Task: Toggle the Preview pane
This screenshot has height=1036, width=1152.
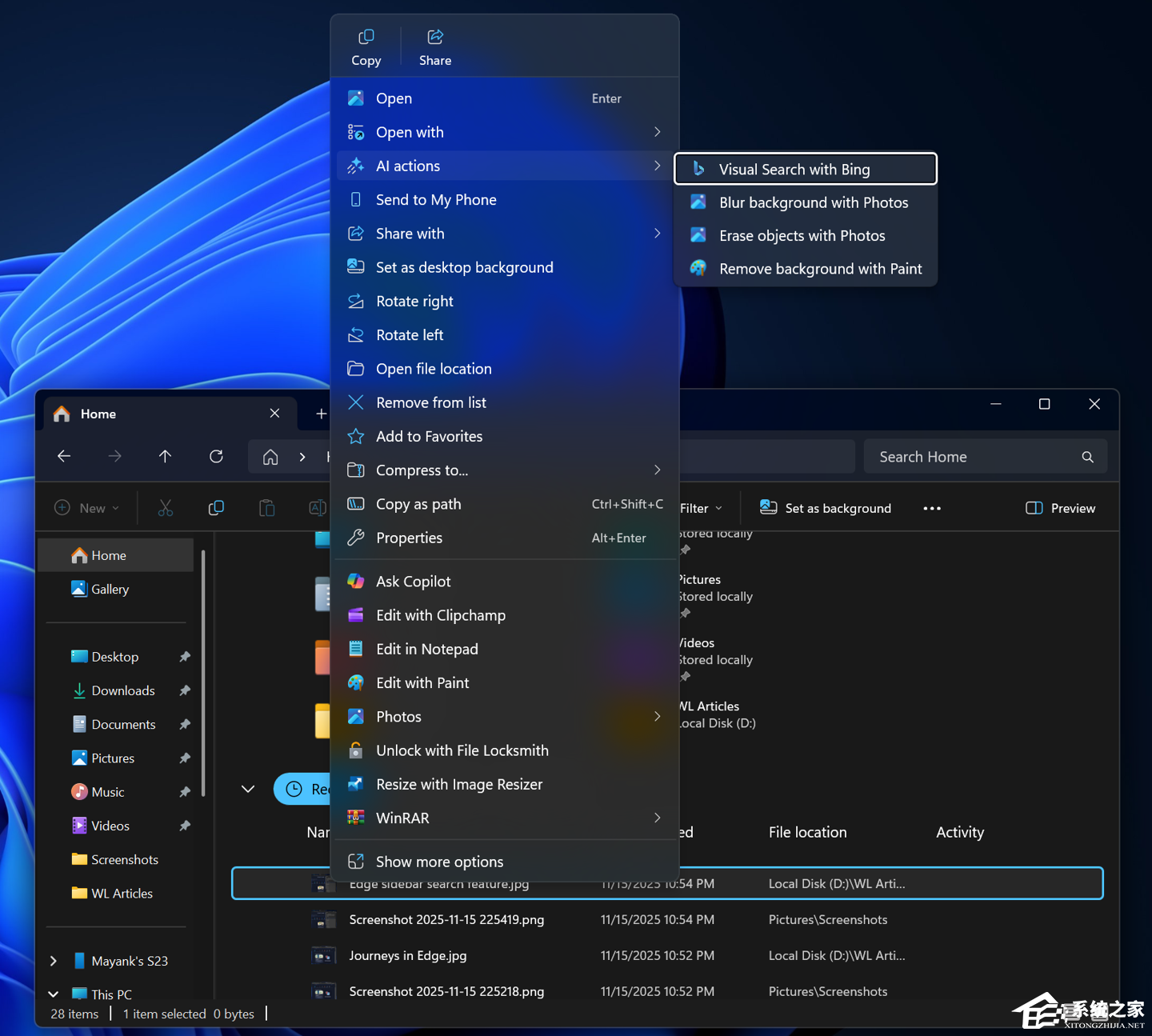Action: coord(1060,508)
